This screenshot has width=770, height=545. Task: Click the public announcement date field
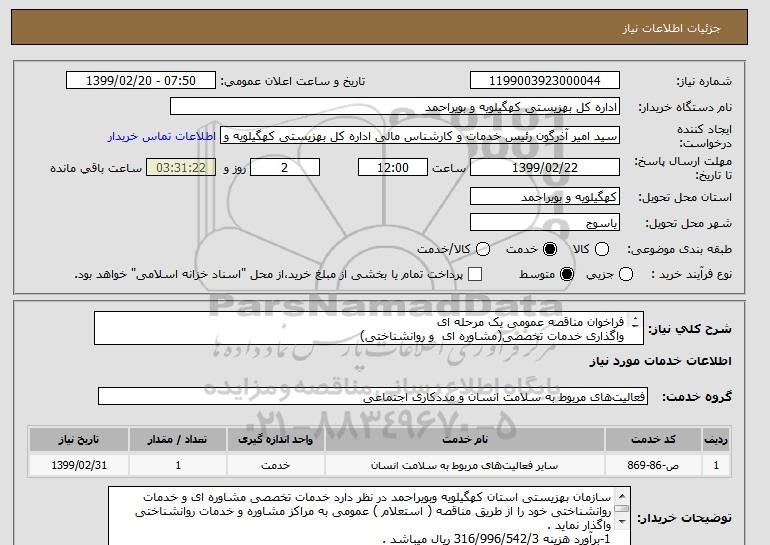(x=141, y=81)
